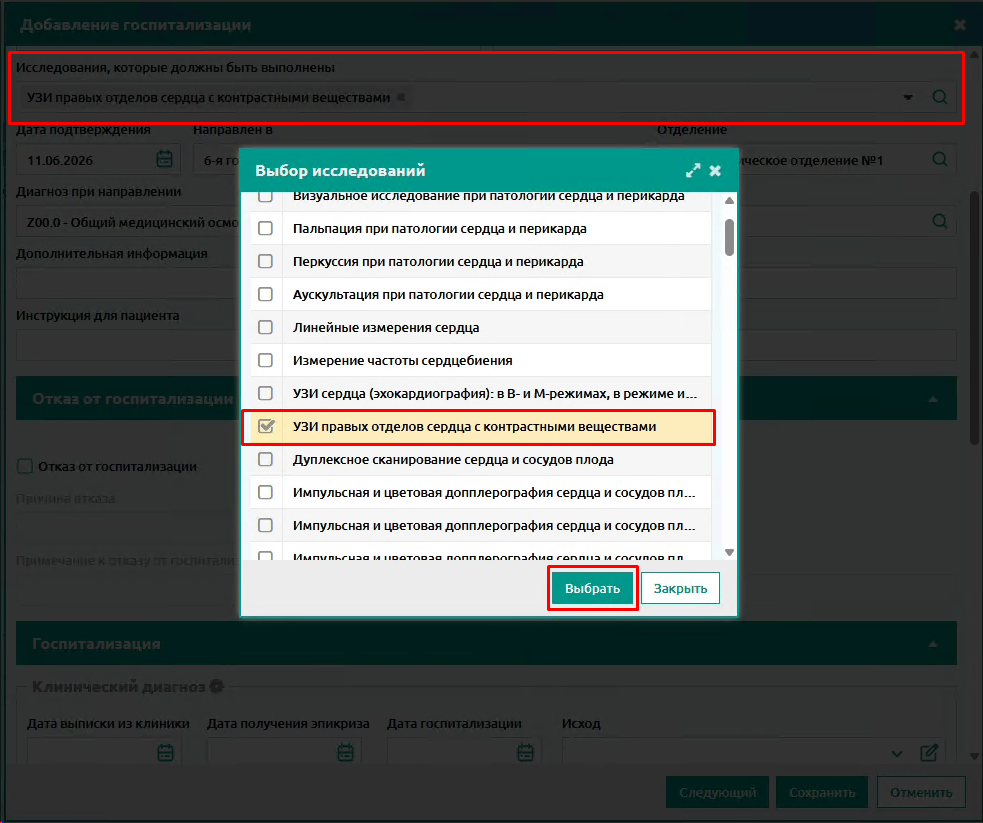Expand the Выбор исследований dialog to fullscreen
This screenshot has height=823, width=983.
(692, 170)
